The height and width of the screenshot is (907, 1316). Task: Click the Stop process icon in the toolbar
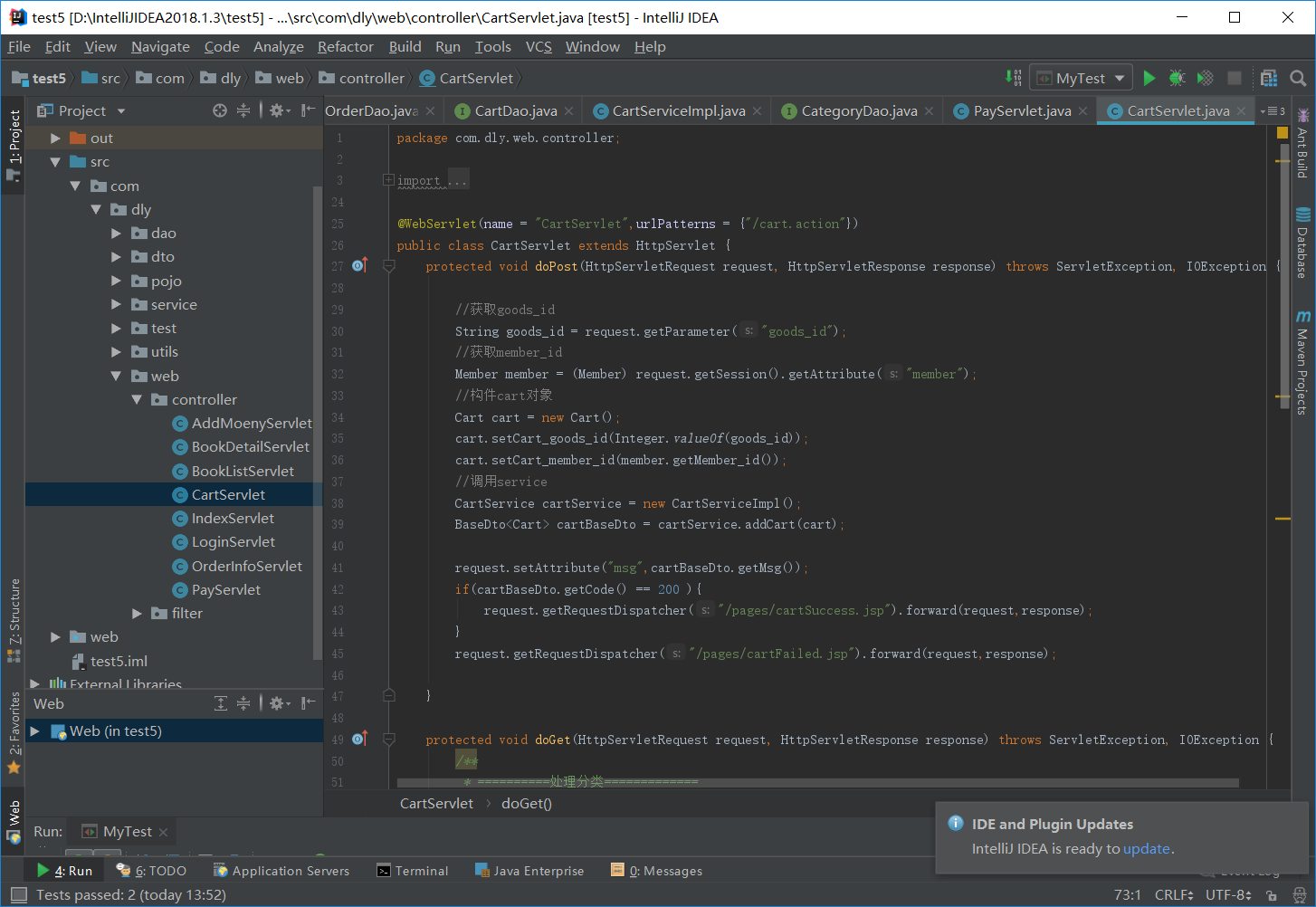(1235, 77)
